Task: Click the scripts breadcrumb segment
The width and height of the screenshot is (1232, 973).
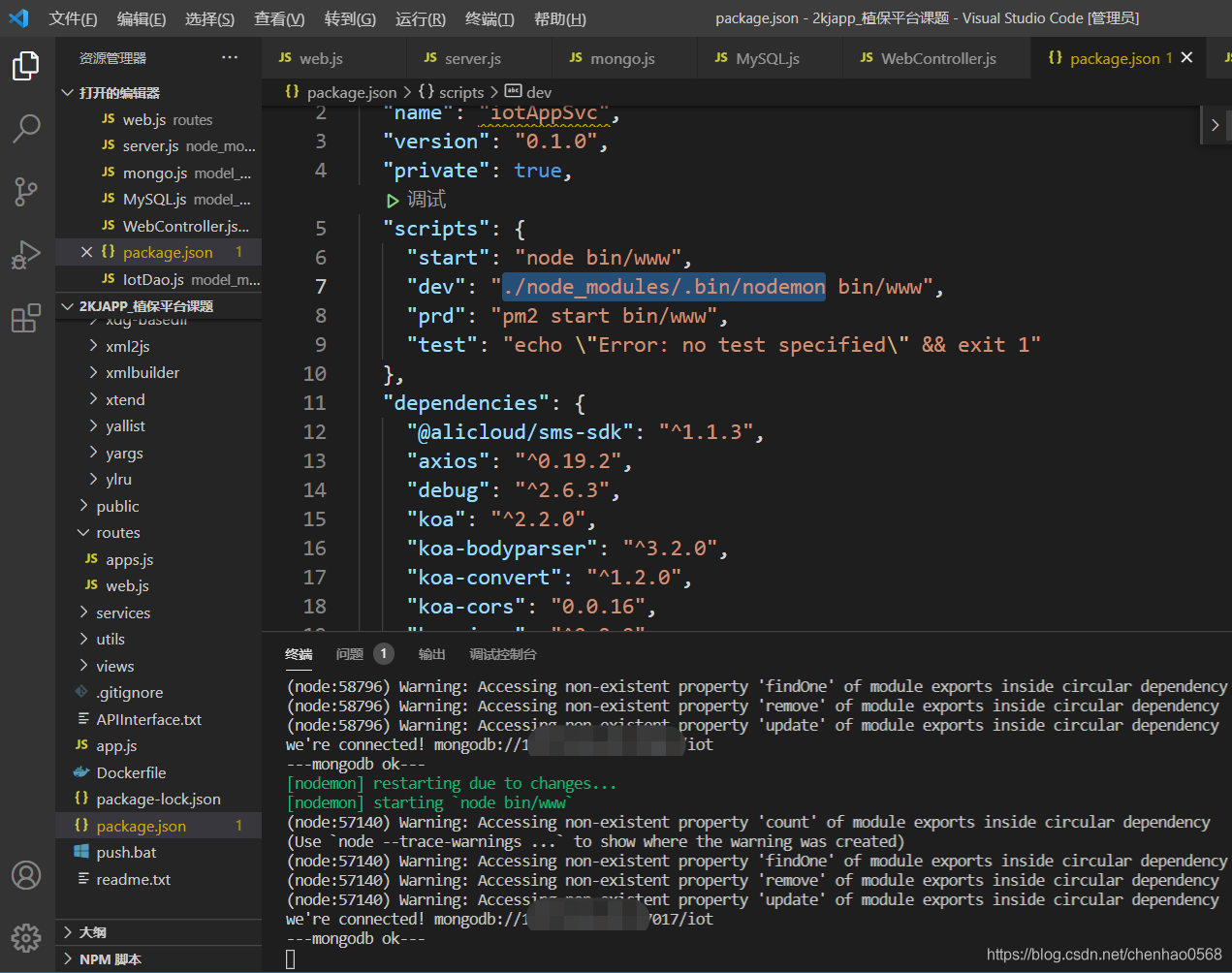Action: click(x=460, y=92)
